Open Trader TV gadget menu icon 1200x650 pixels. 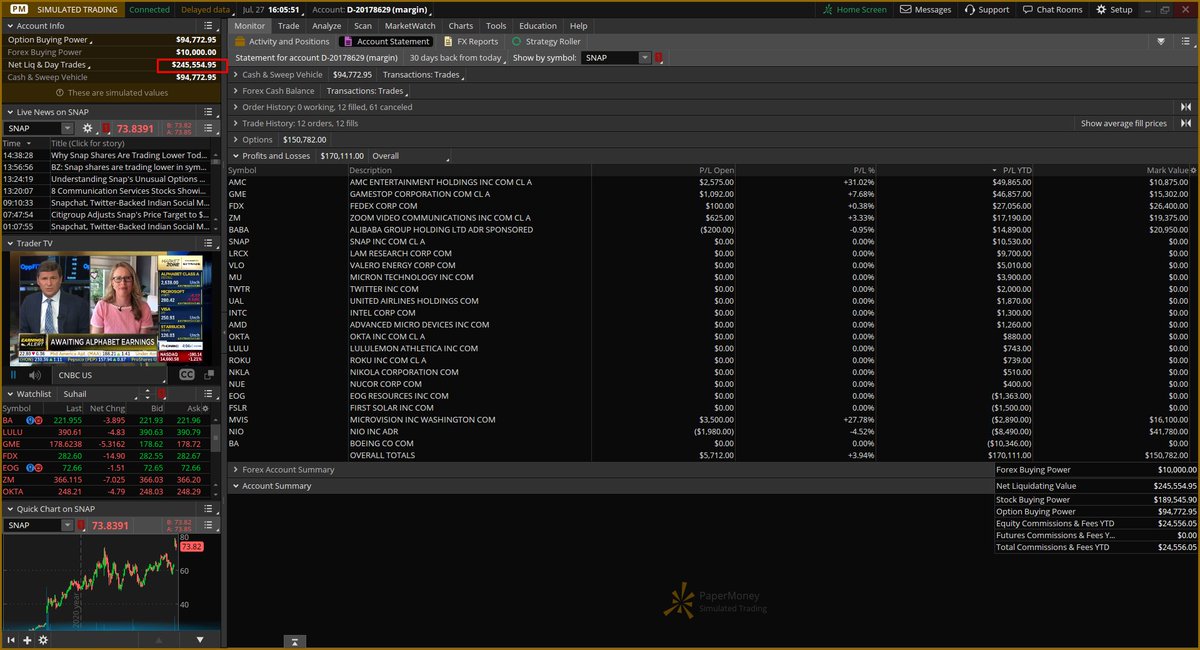pyautogui.click(x=210, y=243)
